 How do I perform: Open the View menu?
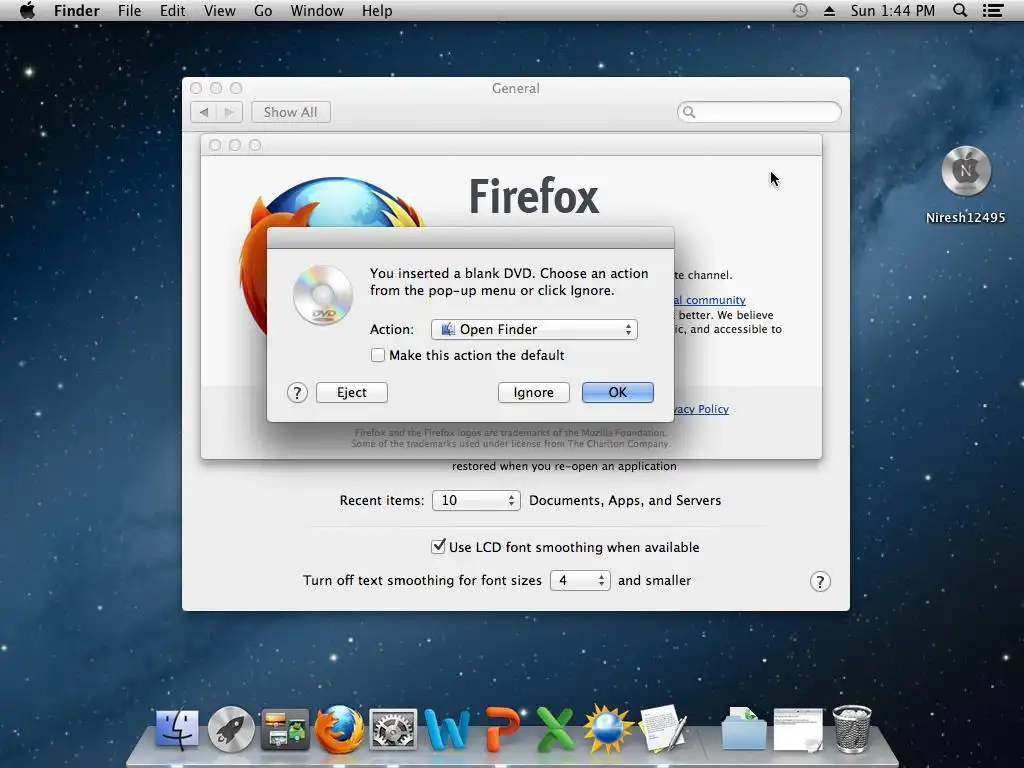[x=219, y=10]
